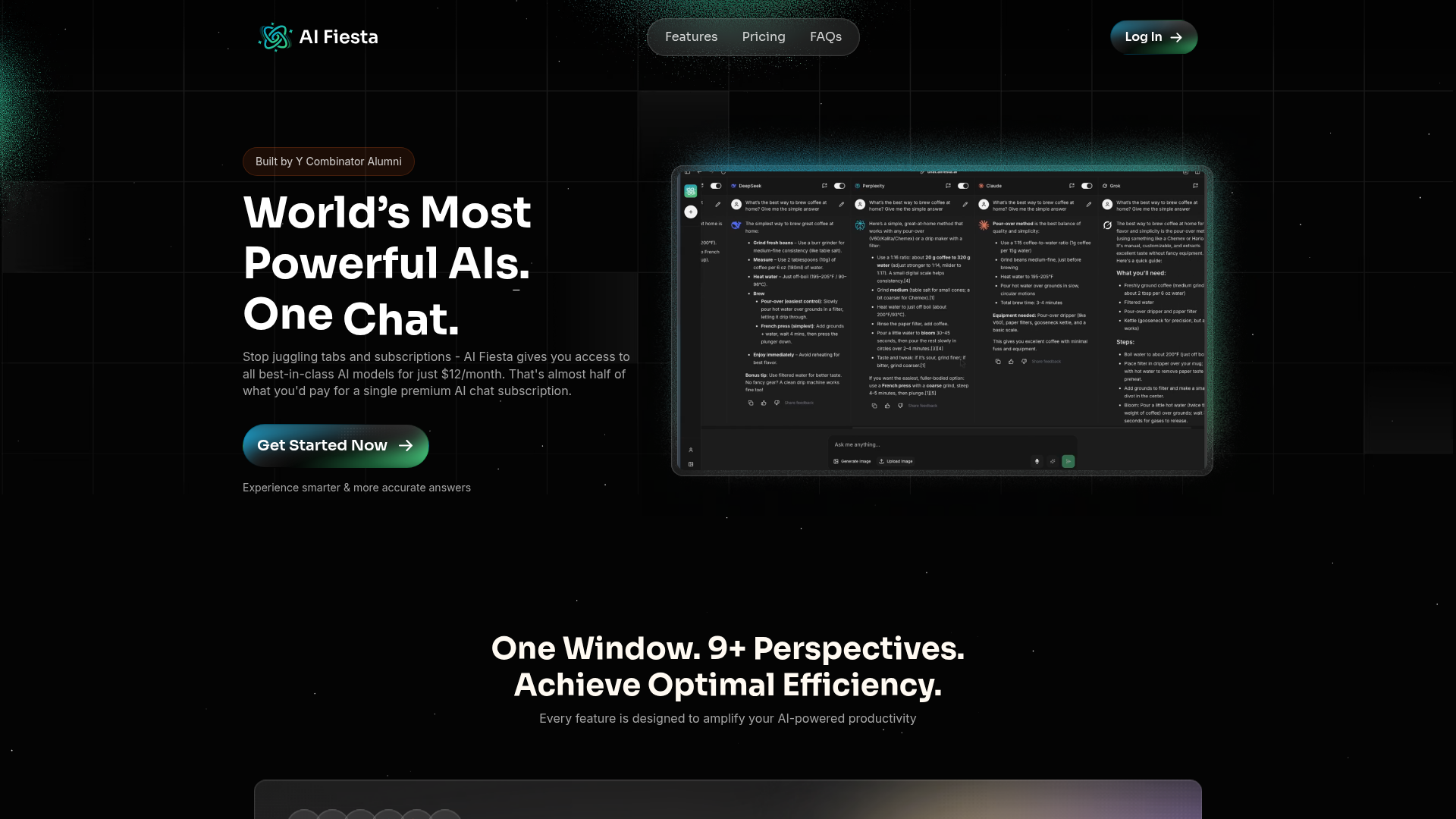Click the Upload image button
1456x819 pixels.
tap(896, 461)
